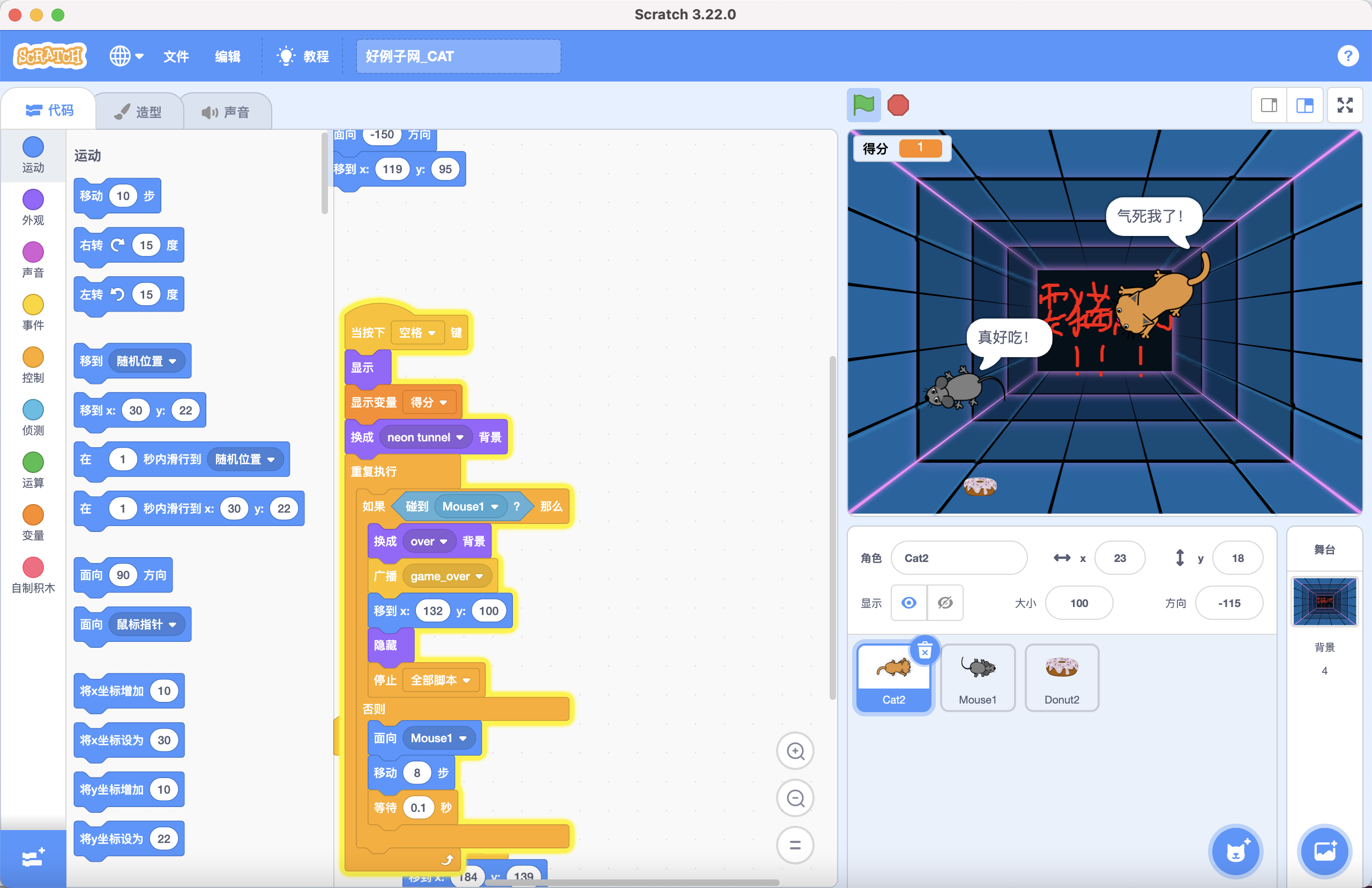Open the 教程 tutorials

303,56
